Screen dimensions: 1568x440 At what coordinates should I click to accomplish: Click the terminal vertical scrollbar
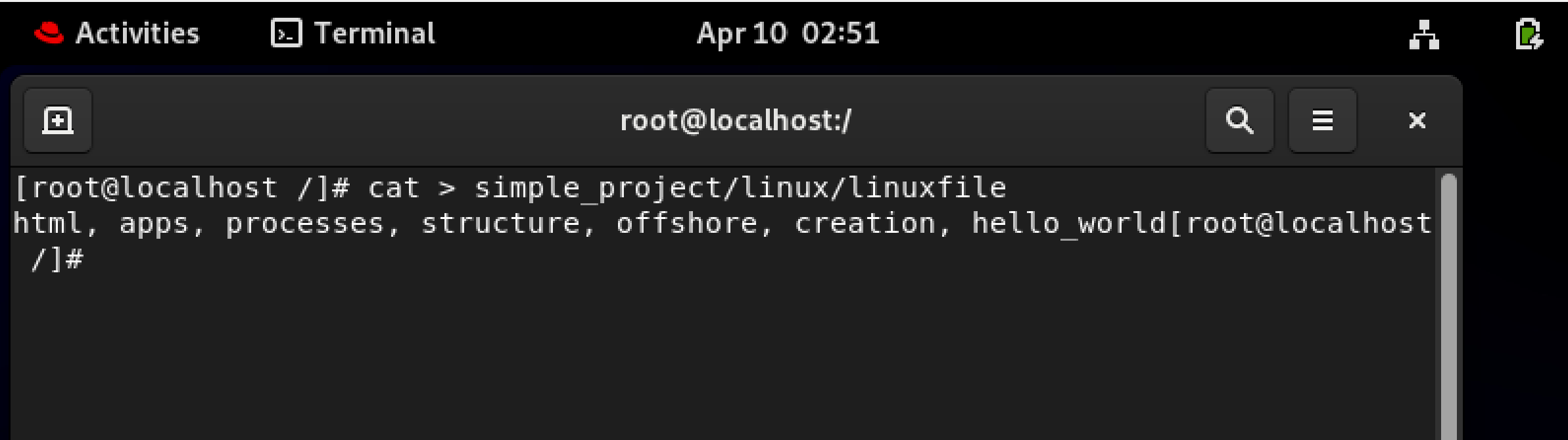click(1448, 306)
